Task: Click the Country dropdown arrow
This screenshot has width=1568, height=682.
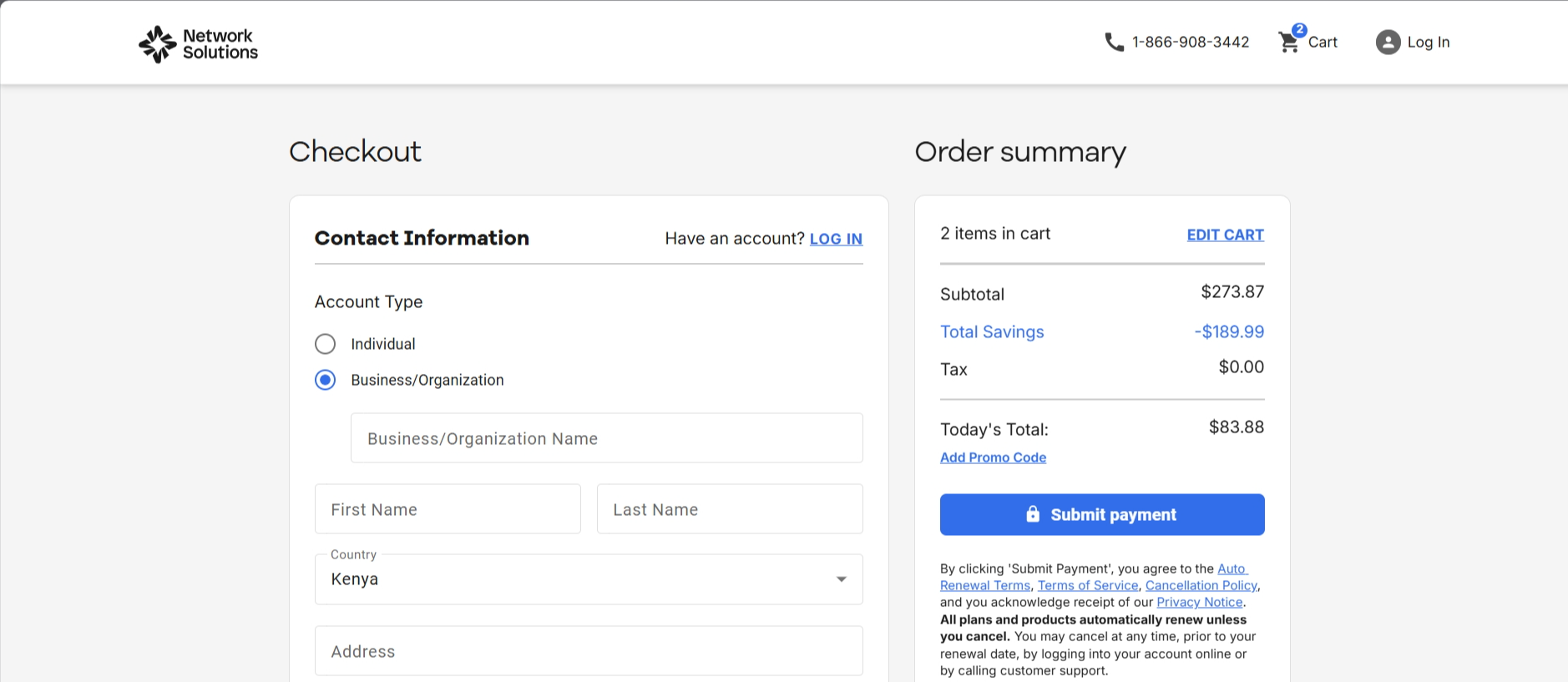Action: tap(842, 579)
